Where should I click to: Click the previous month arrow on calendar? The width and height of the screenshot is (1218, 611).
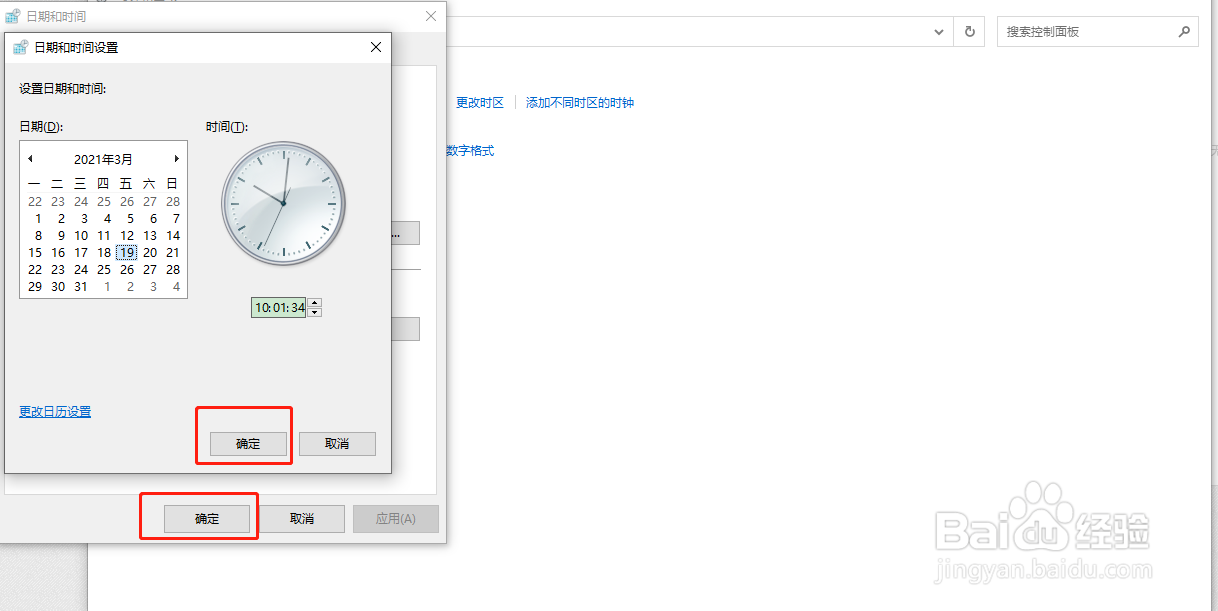(x=31, y=159)
